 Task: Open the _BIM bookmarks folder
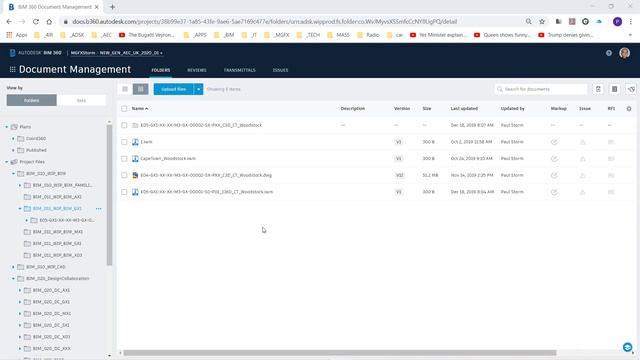224,35
